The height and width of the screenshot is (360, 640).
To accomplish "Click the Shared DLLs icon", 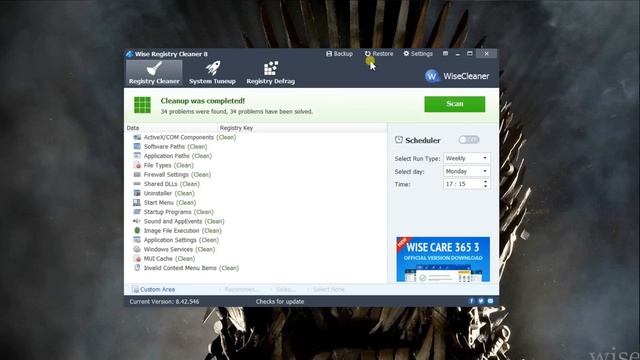I will click(x=137, y=184).
